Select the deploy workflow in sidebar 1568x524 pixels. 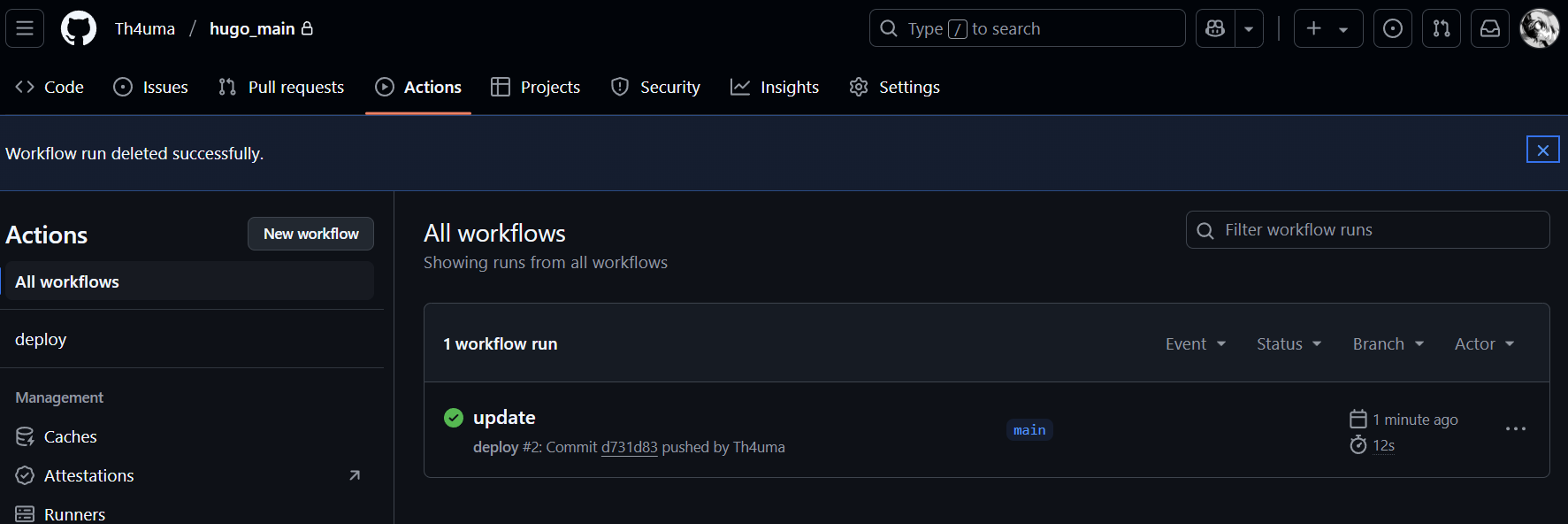pyautogui.click(x=41, y=339)
